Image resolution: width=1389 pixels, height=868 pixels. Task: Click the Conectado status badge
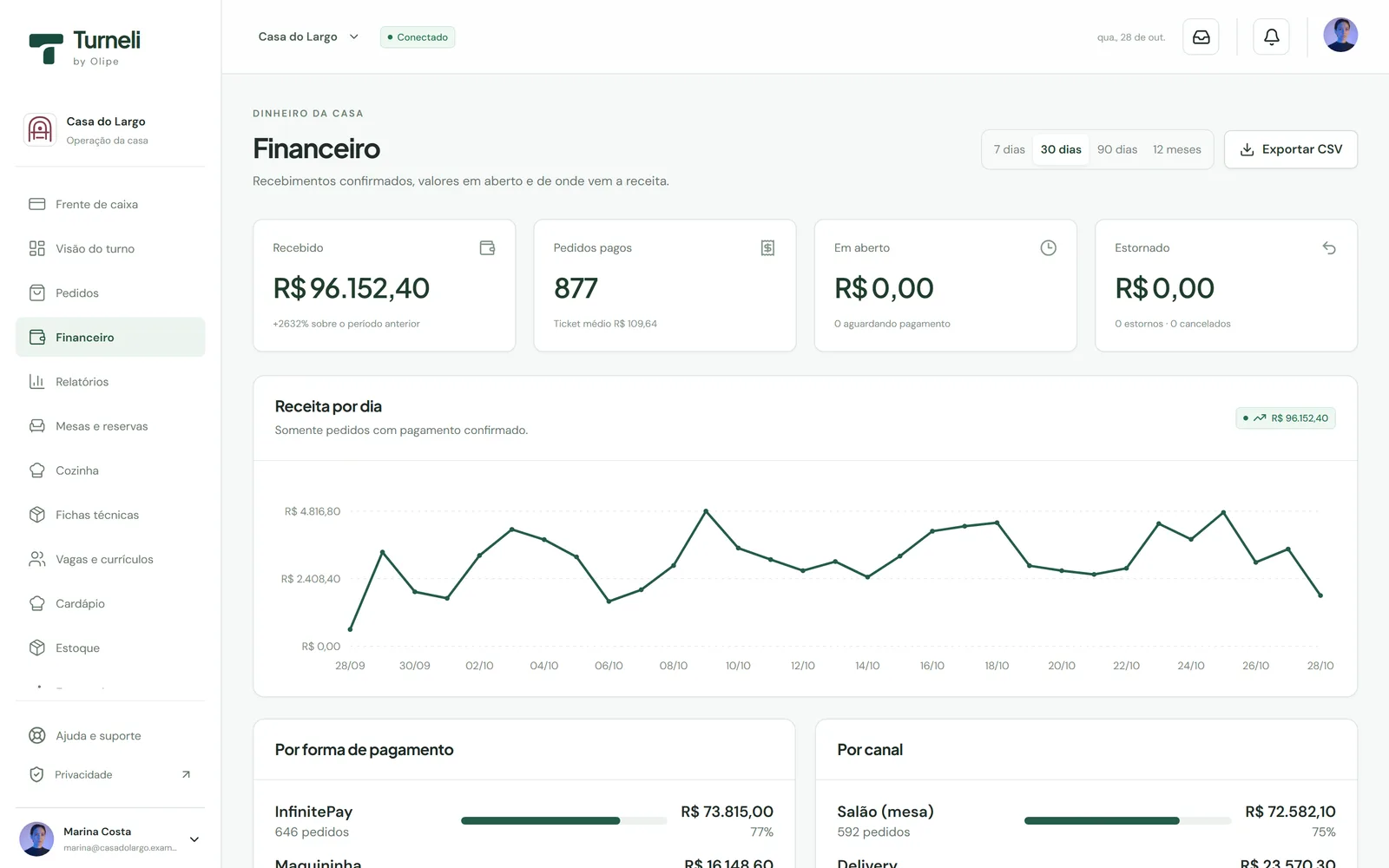(418, 37)
